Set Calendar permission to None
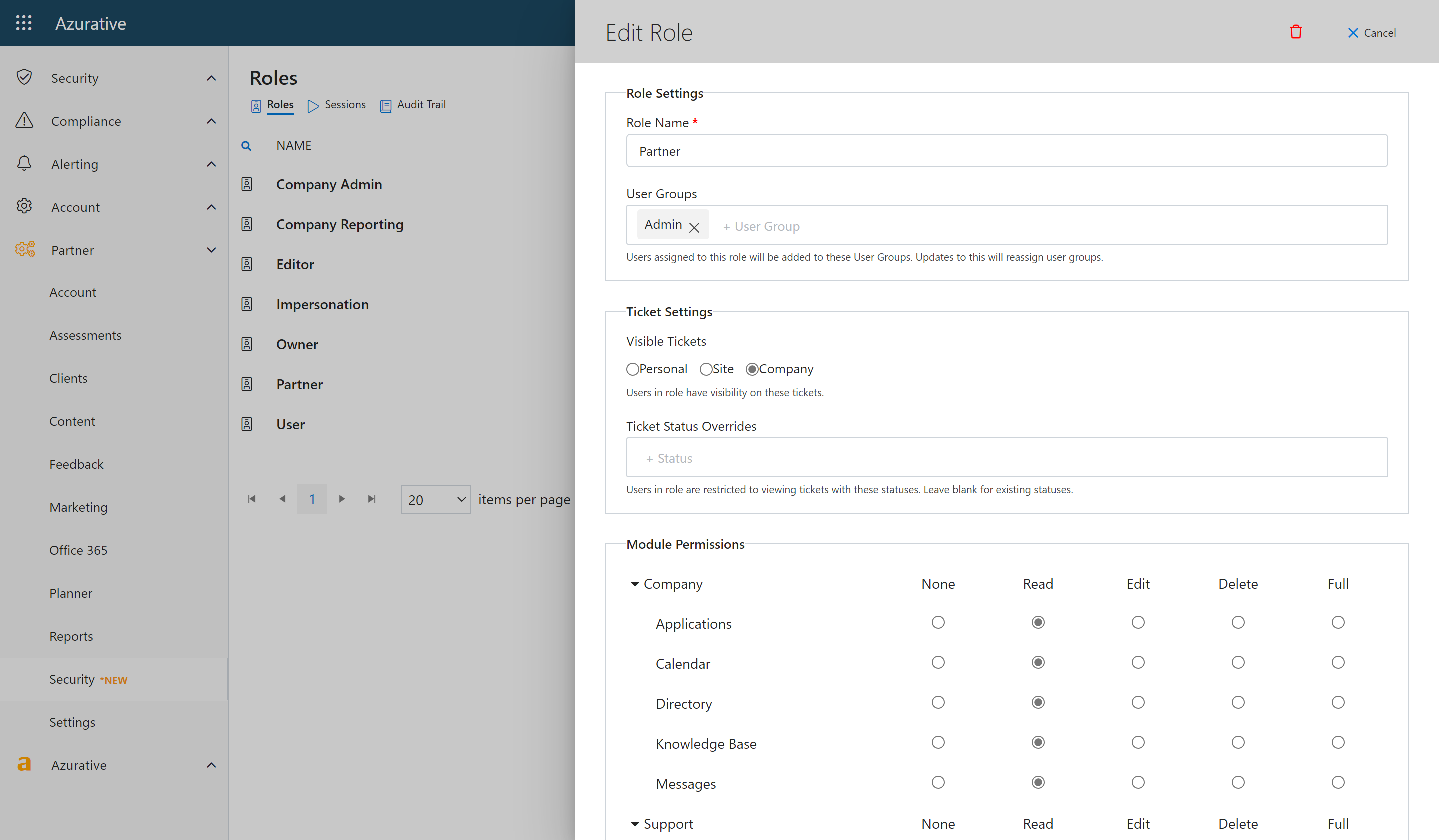Screen dimensions: 1439x840 (x=938, y=662)
